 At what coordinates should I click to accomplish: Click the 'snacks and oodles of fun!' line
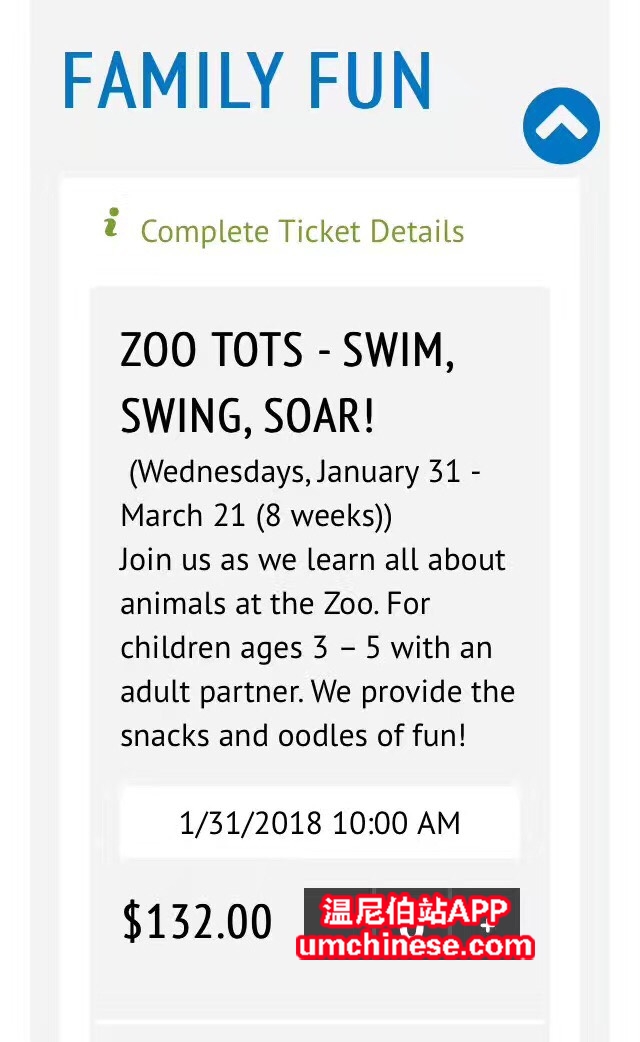(293, 736)
